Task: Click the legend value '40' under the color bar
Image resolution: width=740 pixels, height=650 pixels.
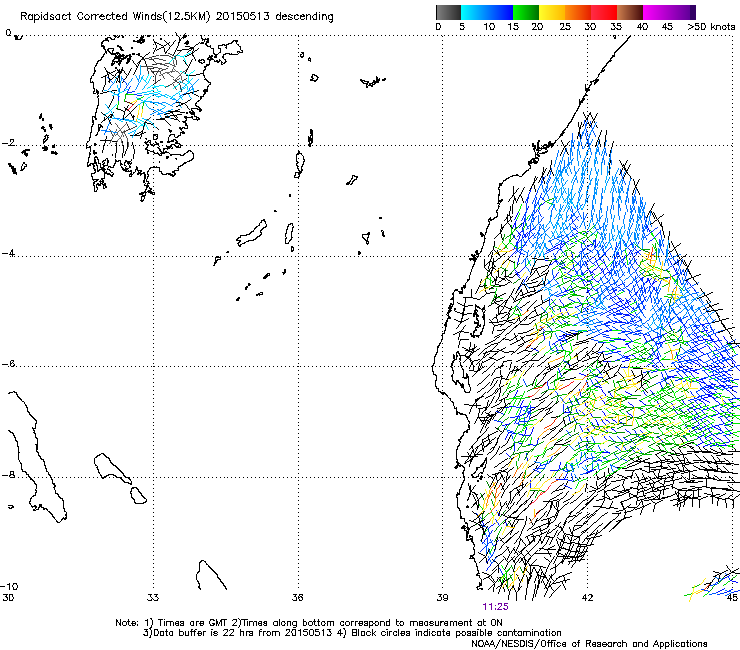Action: click(642, 26)
